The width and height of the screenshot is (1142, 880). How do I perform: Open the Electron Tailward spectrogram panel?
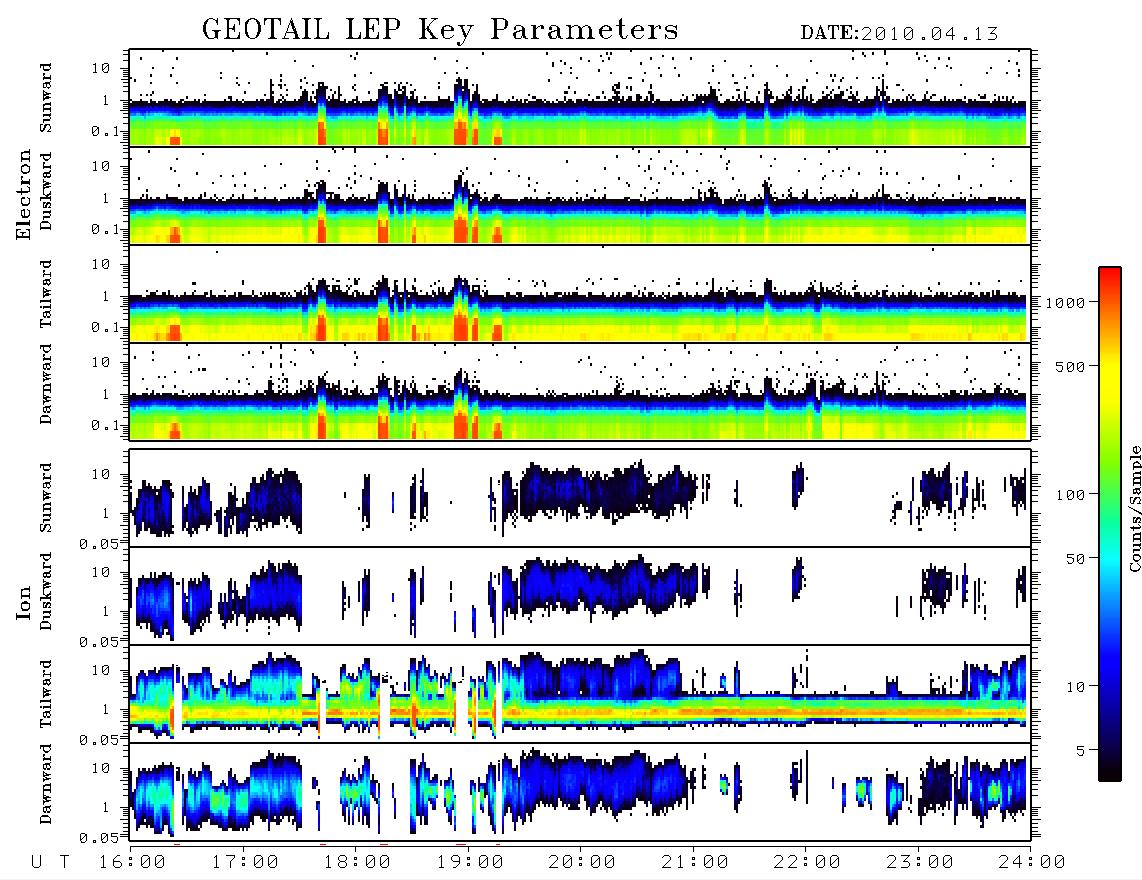(x=580, y=294)
